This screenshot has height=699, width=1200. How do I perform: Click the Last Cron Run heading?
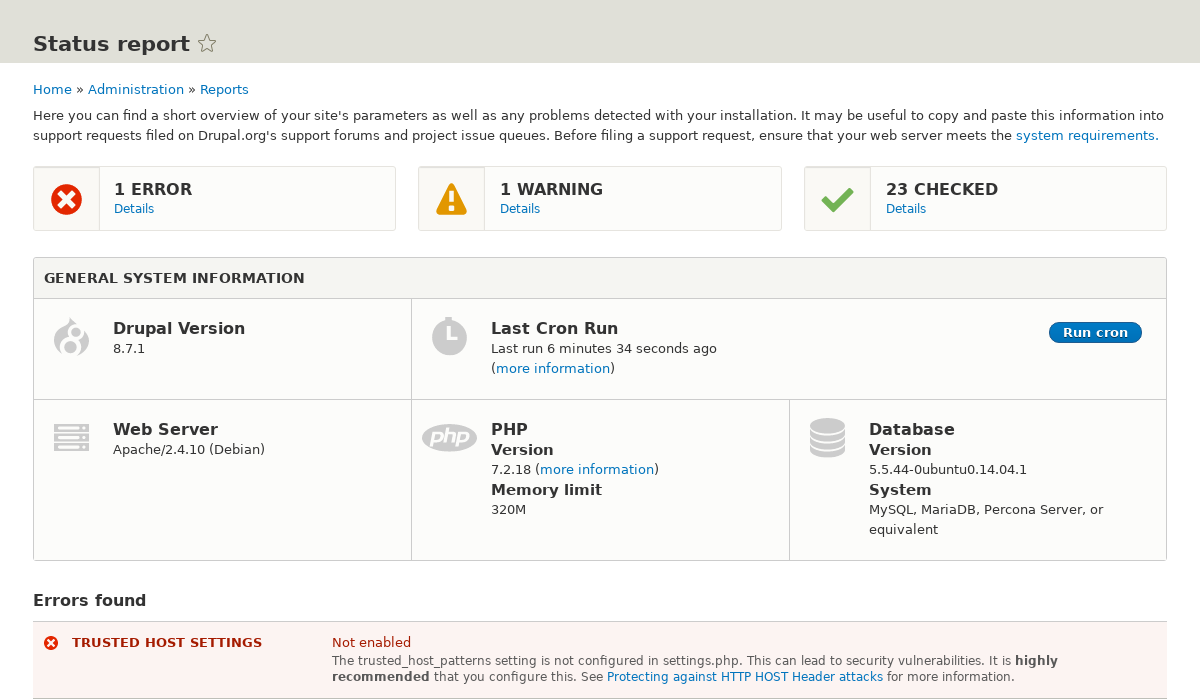tap(554, 328)
